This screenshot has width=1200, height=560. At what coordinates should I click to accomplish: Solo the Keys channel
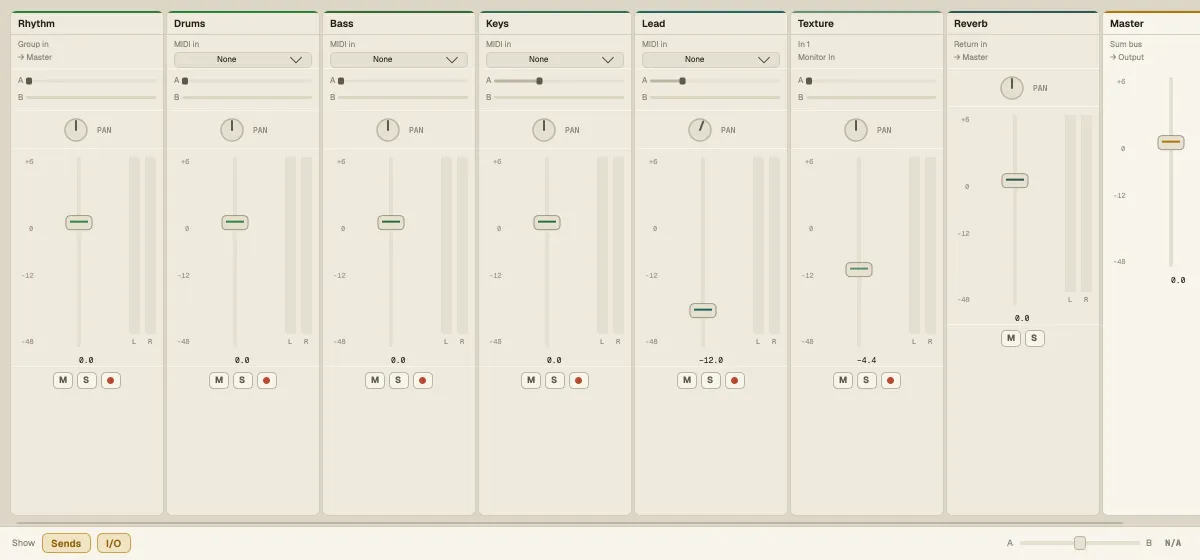coord(555,380)
